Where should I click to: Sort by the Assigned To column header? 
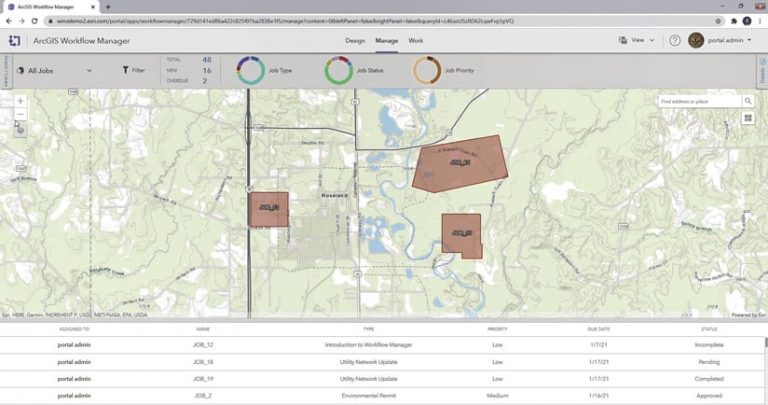[x=74, y=329]
